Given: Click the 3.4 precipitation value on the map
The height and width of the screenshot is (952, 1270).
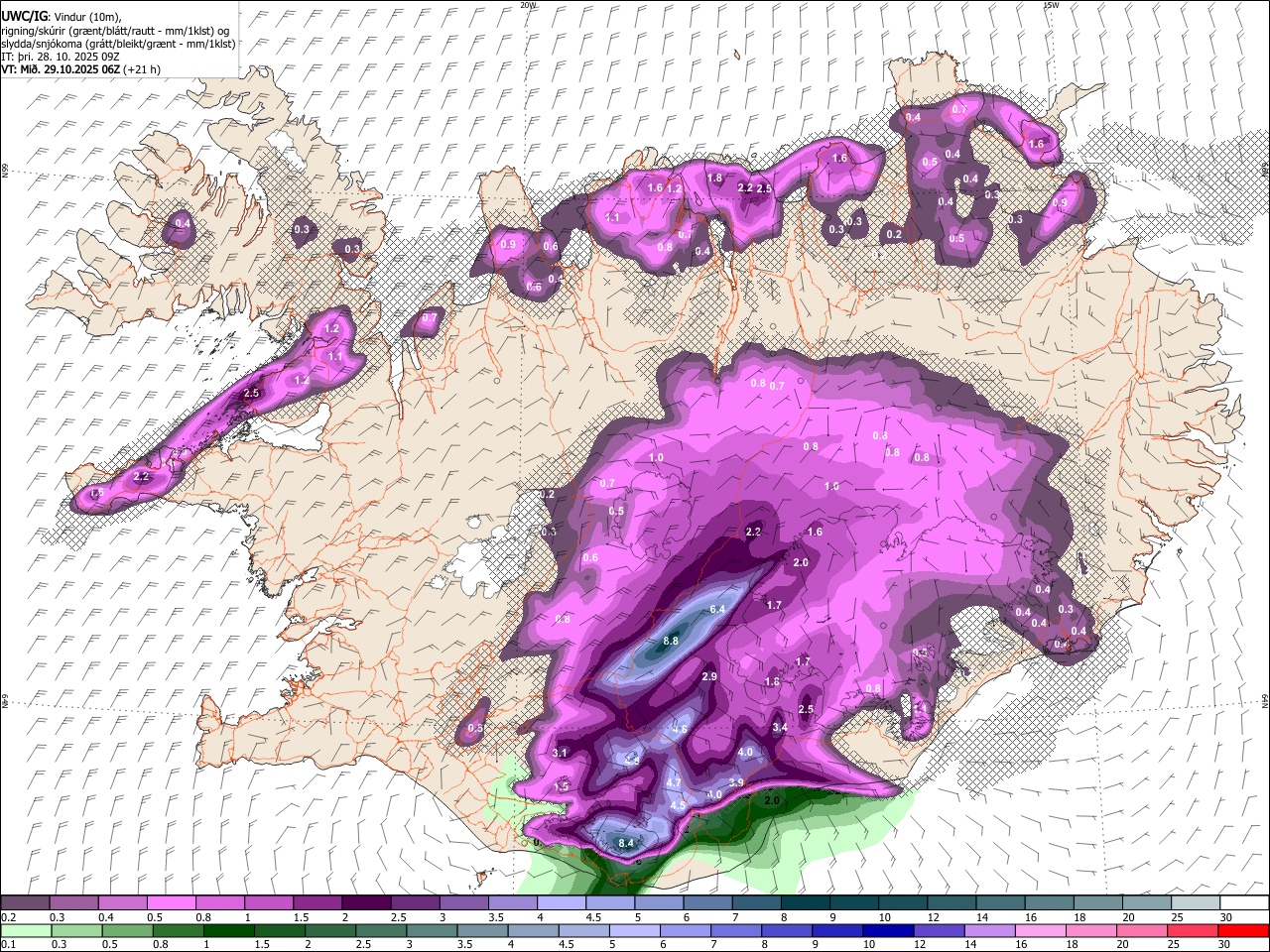Looking at the screenshot, I should click(x=780, y=728).
